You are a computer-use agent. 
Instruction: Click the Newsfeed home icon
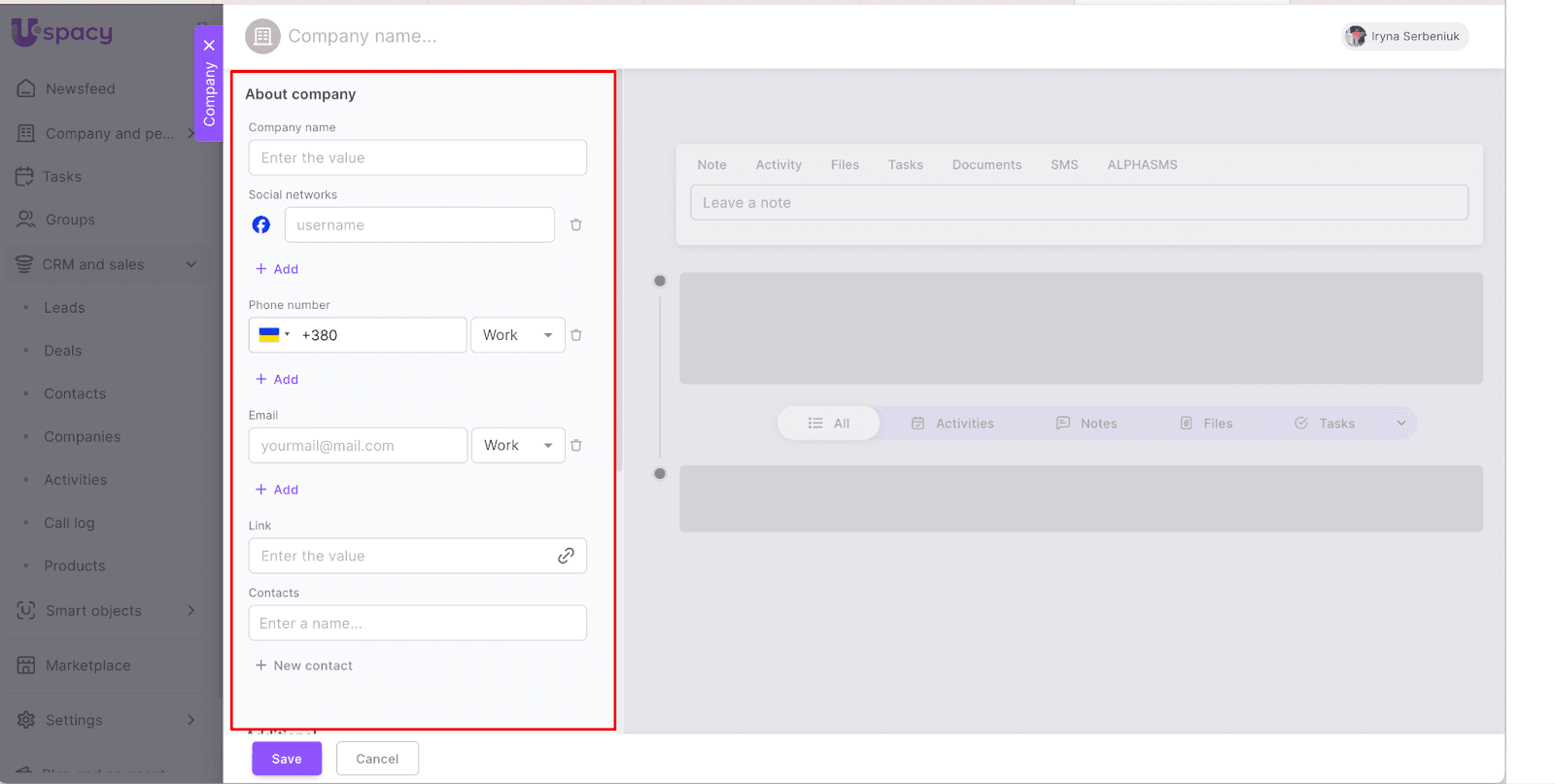click(26, 88)
